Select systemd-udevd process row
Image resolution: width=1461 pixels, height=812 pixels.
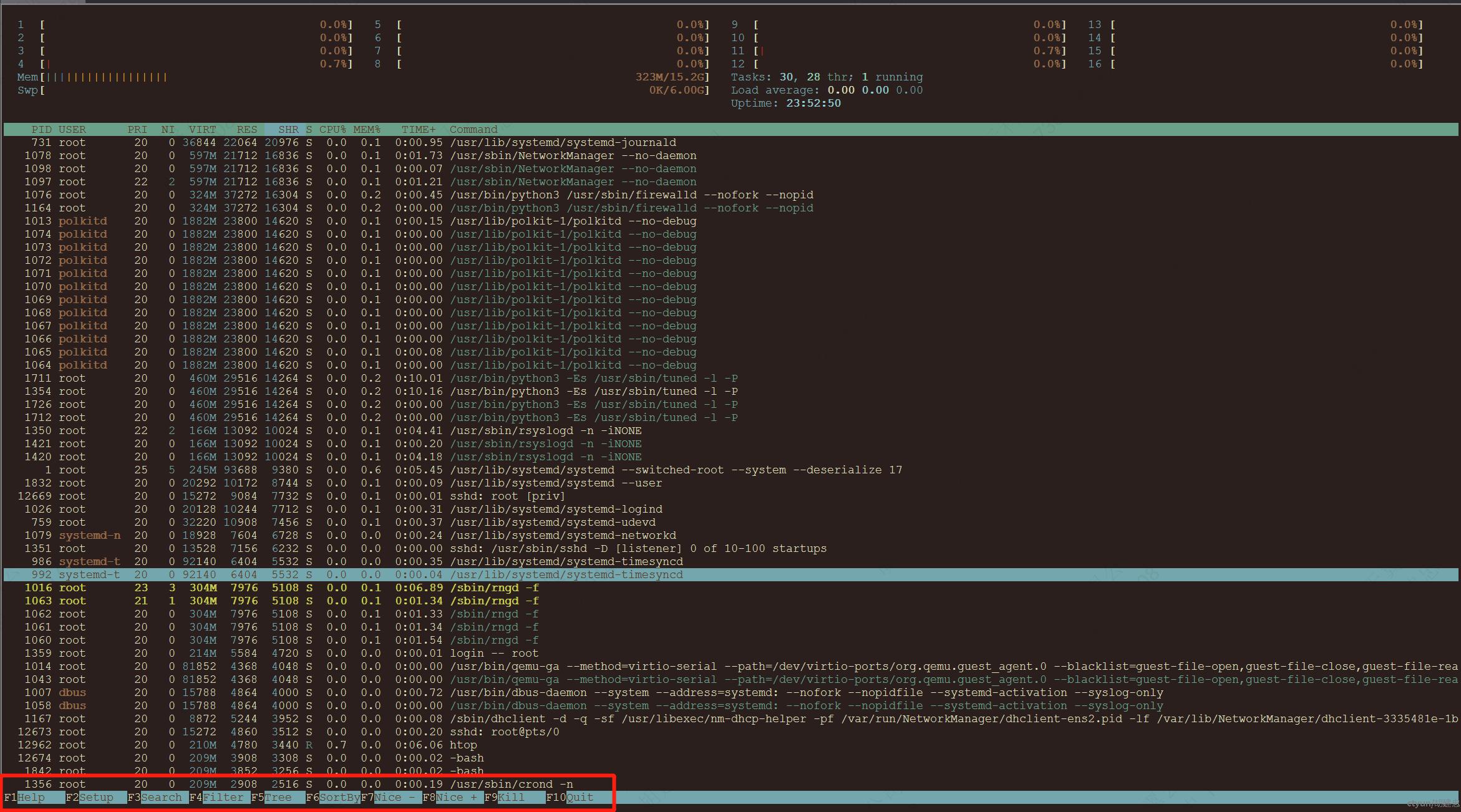pyautogui.click(x=730, y=523)
